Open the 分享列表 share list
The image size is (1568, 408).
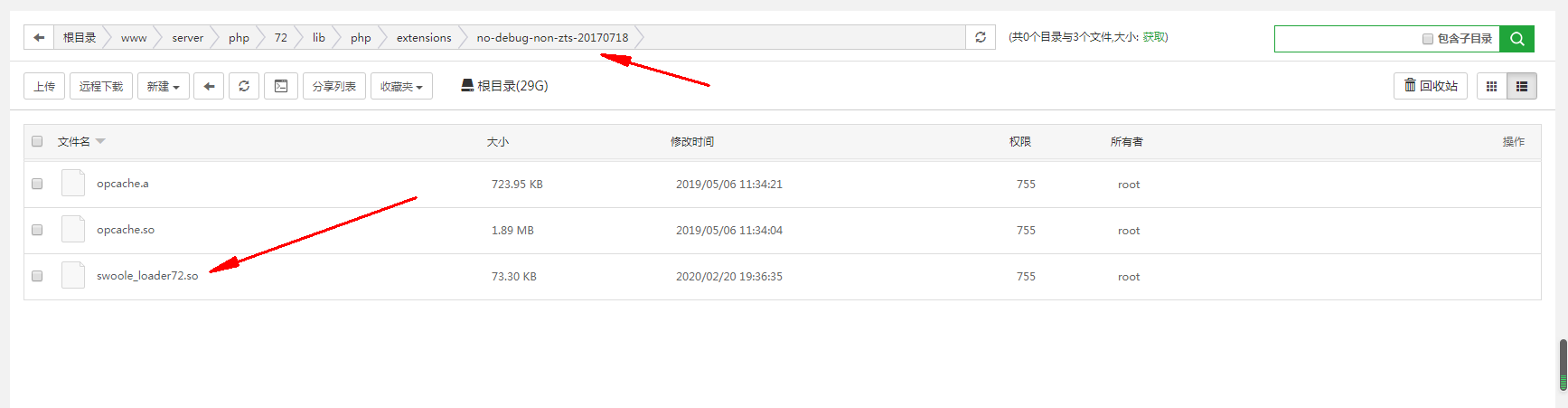click(334, 86)
